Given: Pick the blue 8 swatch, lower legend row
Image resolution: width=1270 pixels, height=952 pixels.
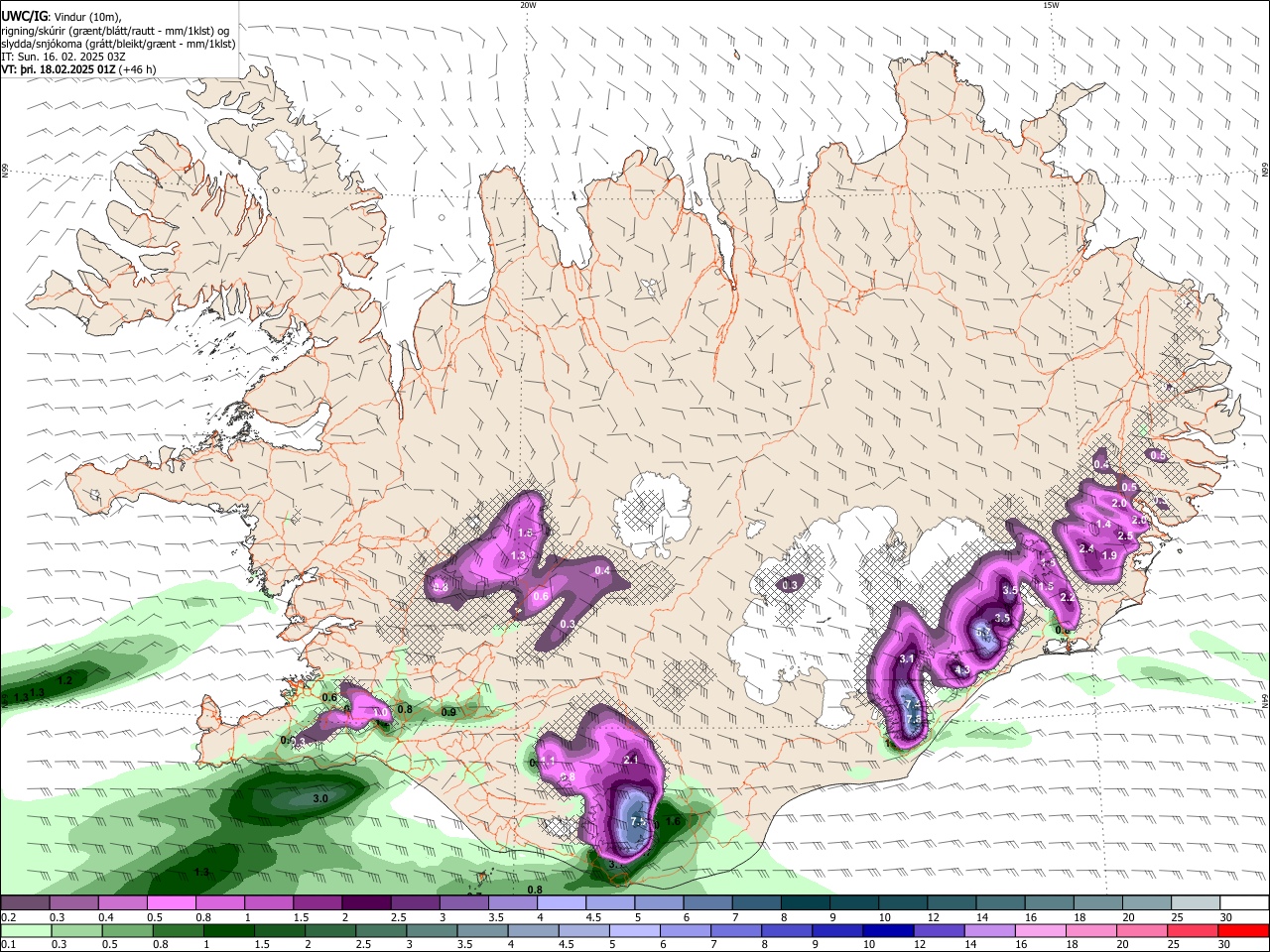Looking at the screenshot, I should click(786, 930).
